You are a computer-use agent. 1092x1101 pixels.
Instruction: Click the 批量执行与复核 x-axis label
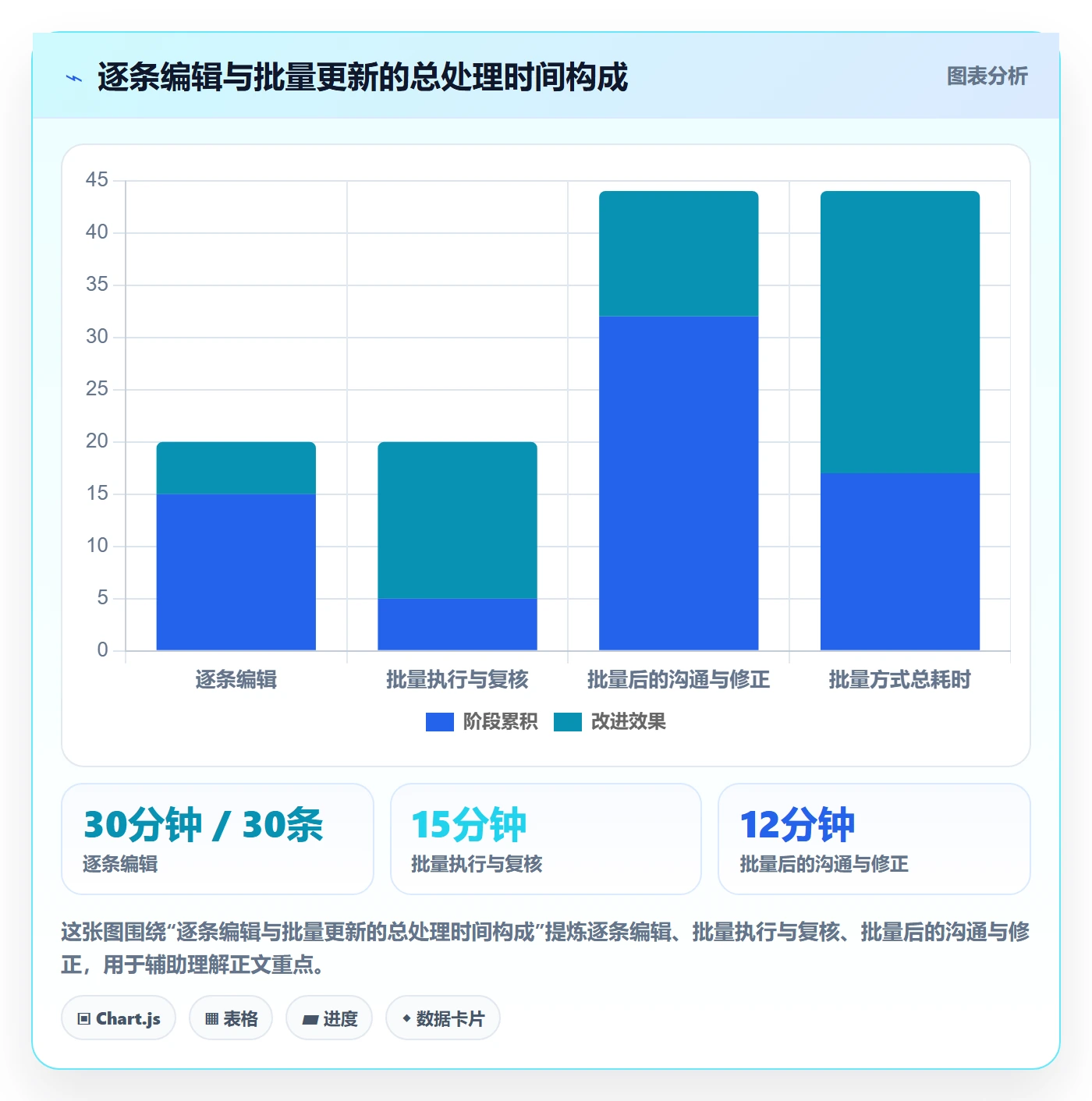(x=458, y=680)
